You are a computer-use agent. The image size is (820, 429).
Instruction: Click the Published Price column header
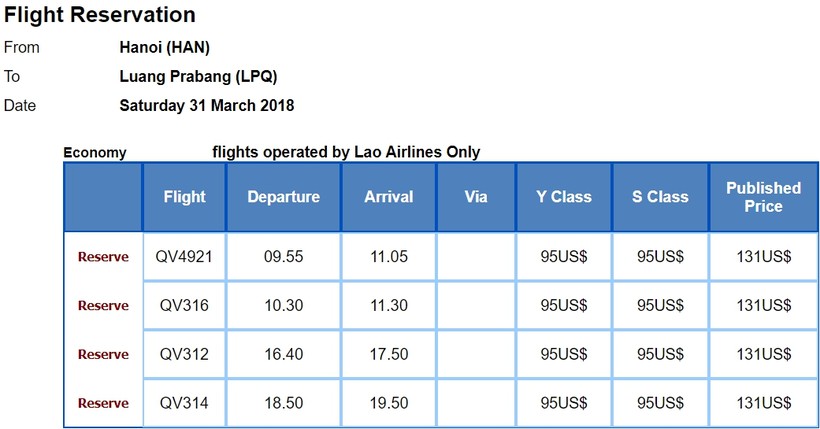coord(763,197)
